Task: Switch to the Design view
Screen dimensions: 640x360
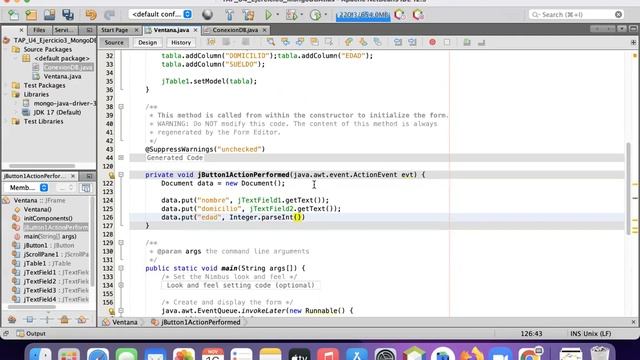Action: pyautogui.click(x=147, y=42)
